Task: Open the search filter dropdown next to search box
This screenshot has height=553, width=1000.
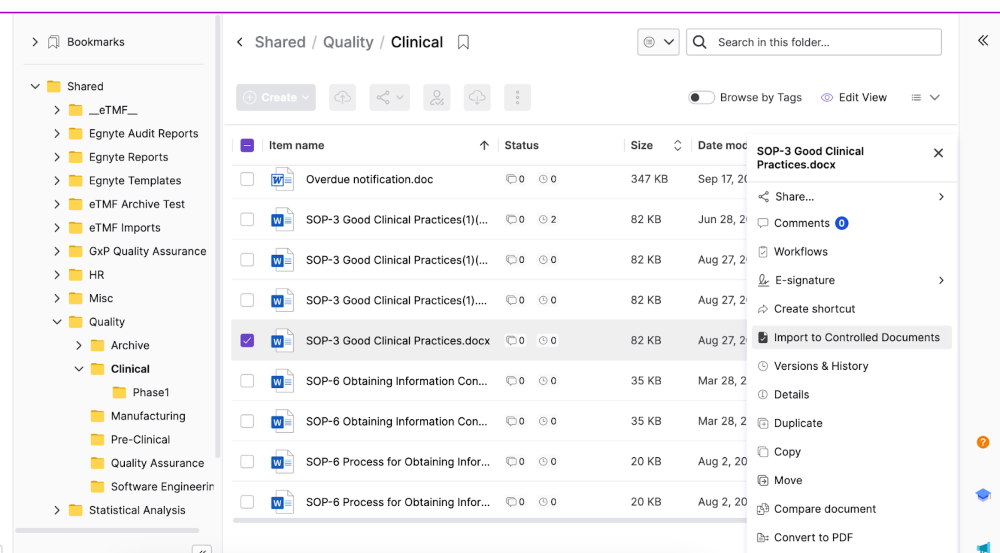Action: (658, 42)
